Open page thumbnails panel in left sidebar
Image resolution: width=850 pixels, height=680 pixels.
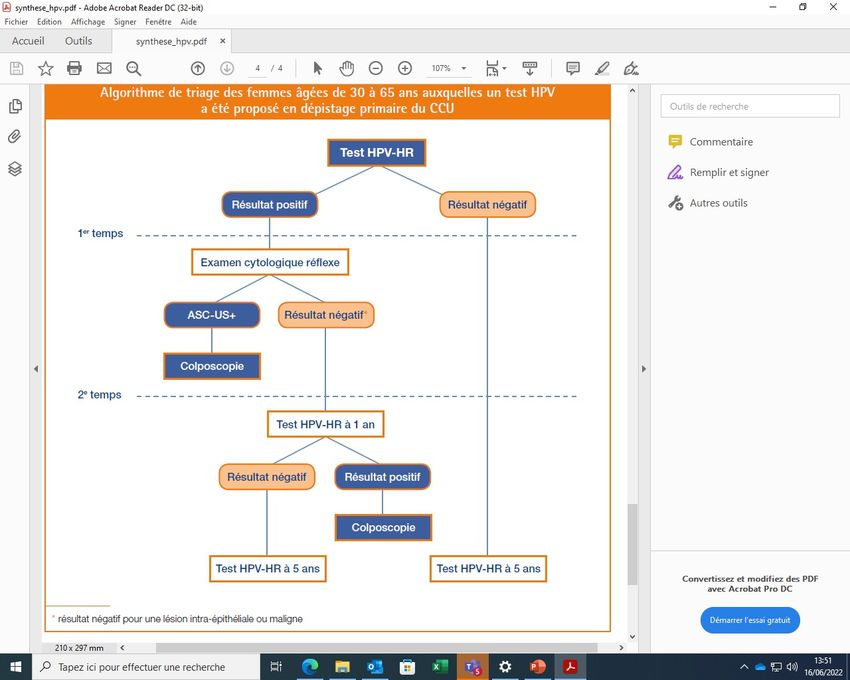[15, 106]
